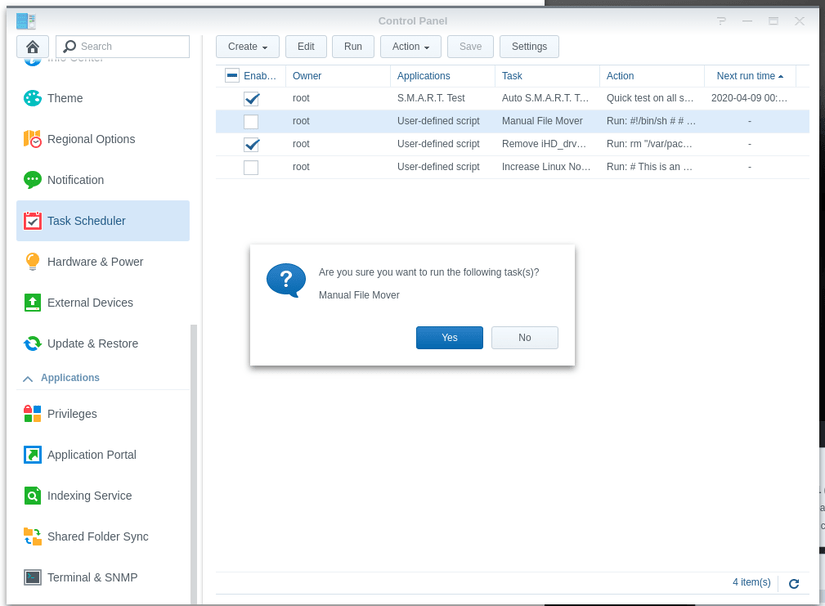Viewport: 825px width, 606px height.
Task: Toggle the select-all Enabled header checkbox
Action: pos(232,75)
